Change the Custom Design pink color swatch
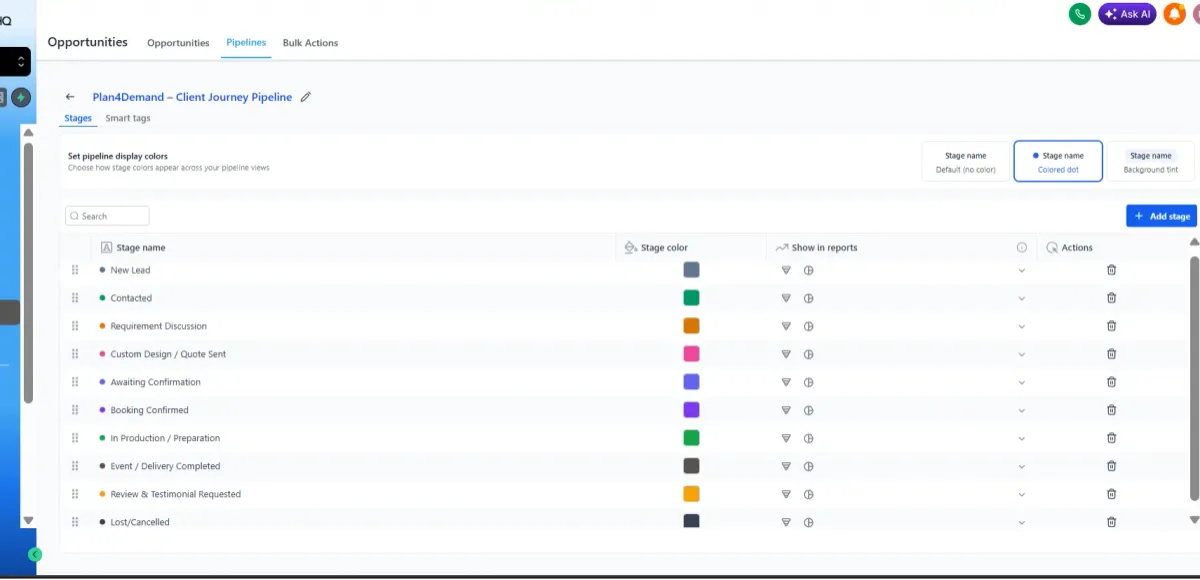Viewport: 1200px width, 580px height. pos(691,354)
